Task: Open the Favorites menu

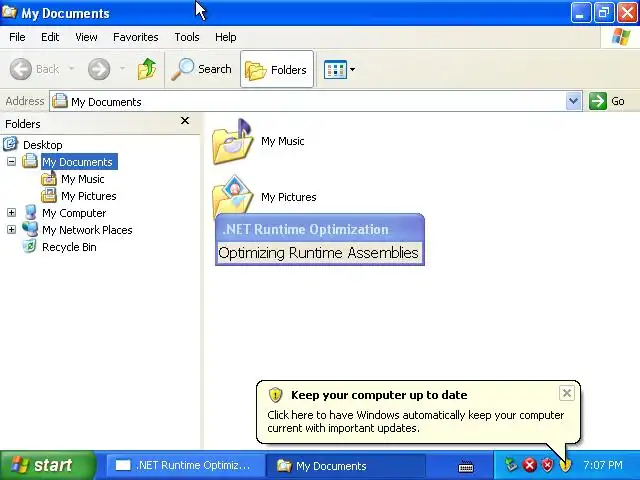Action: point(136,37)
